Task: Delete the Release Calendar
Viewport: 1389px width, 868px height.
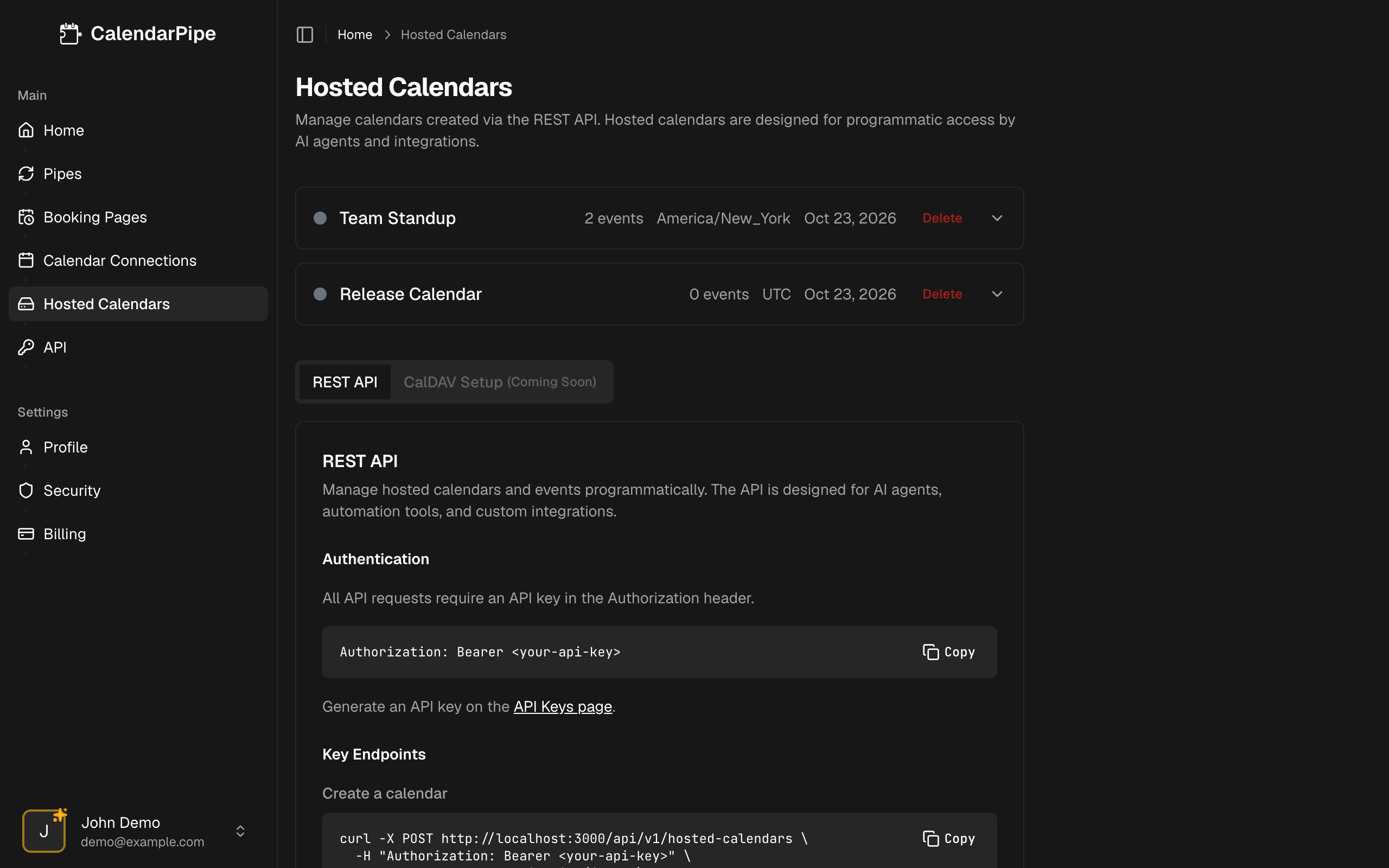Action: (x=942, y=294)
